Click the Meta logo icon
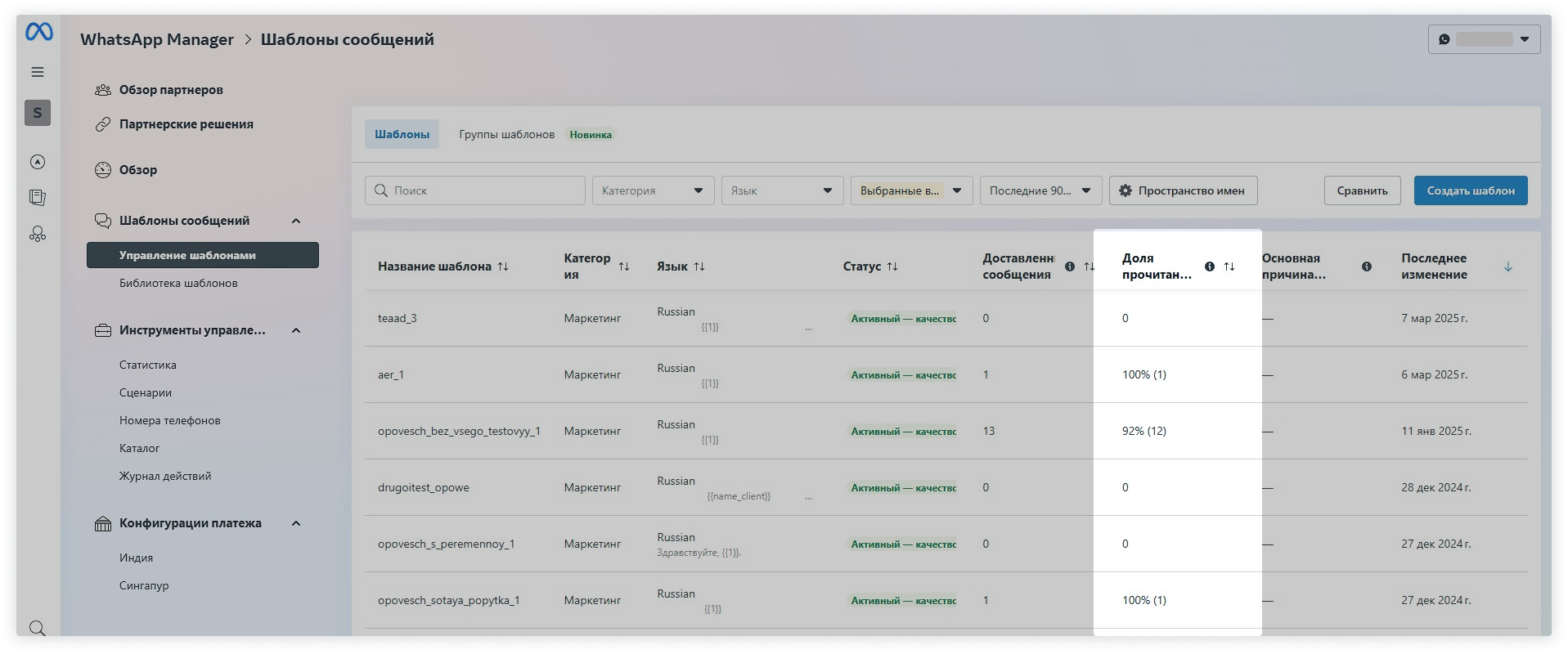 pyautogui.click(x=38, y=32)
